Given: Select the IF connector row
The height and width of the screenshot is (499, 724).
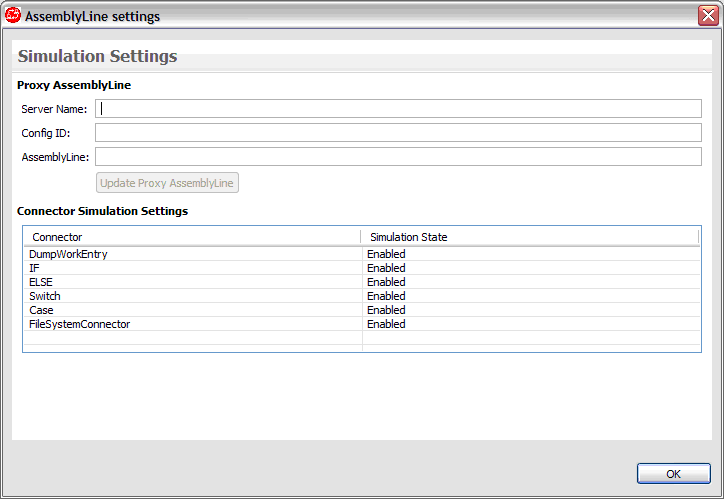Looking at the screenshot, I should click(362, 268).
